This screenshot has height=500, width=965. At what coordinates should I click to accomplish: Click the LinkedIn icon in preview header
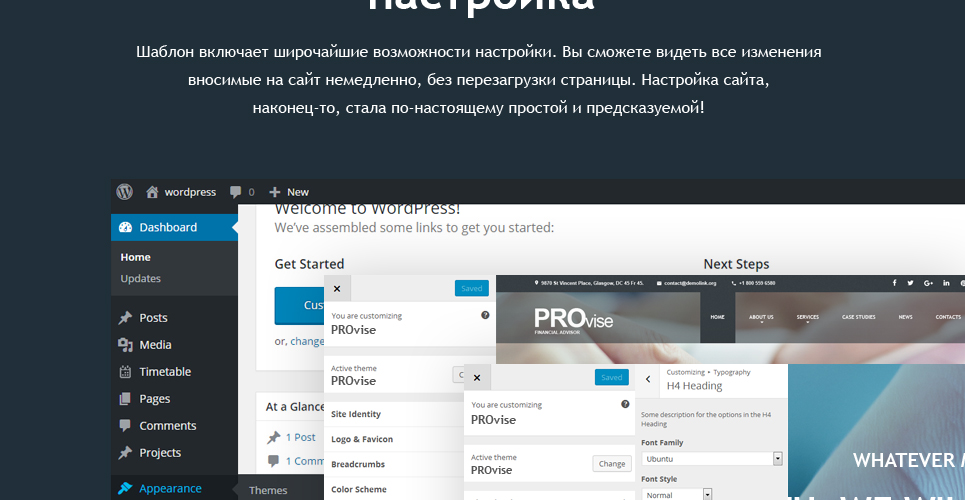[x=947, y=283]
